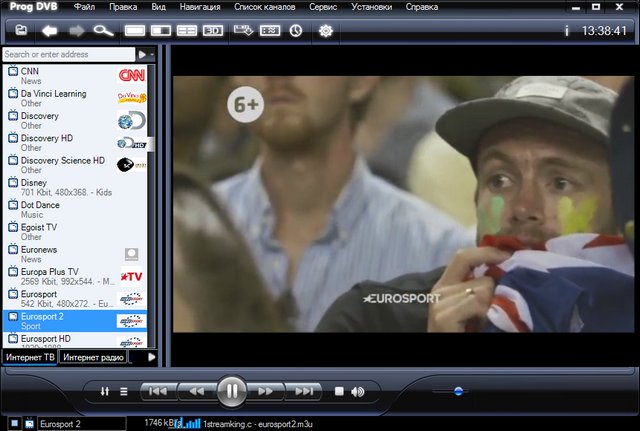The width and height of the screenshot is (640, 431).
Task: Click the Search or enter address field
Action: click(x=68, y=54)
